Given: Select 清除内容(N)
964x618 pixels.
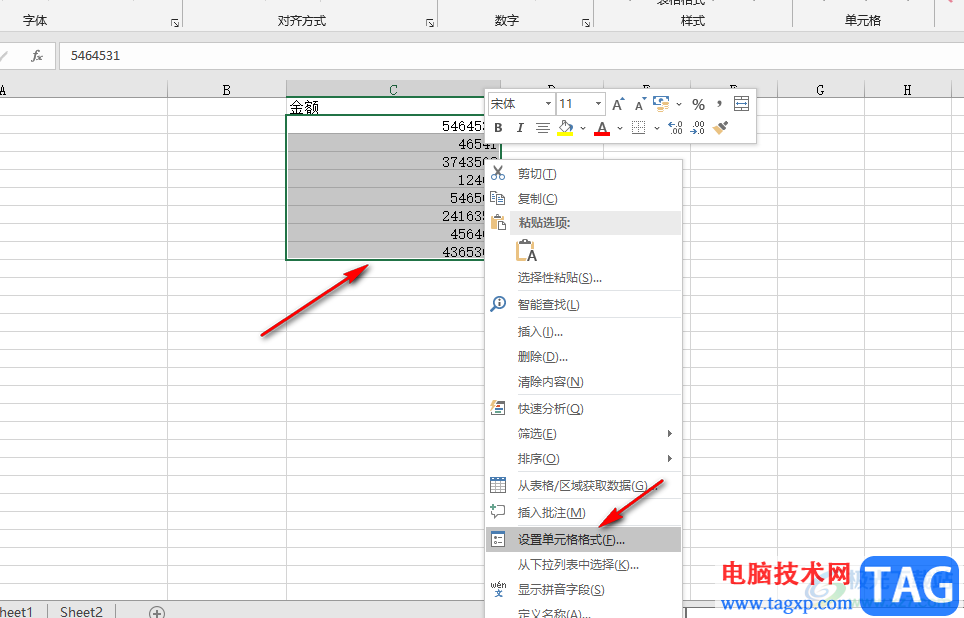Looking at the screenshot, I should pos(583,382).
